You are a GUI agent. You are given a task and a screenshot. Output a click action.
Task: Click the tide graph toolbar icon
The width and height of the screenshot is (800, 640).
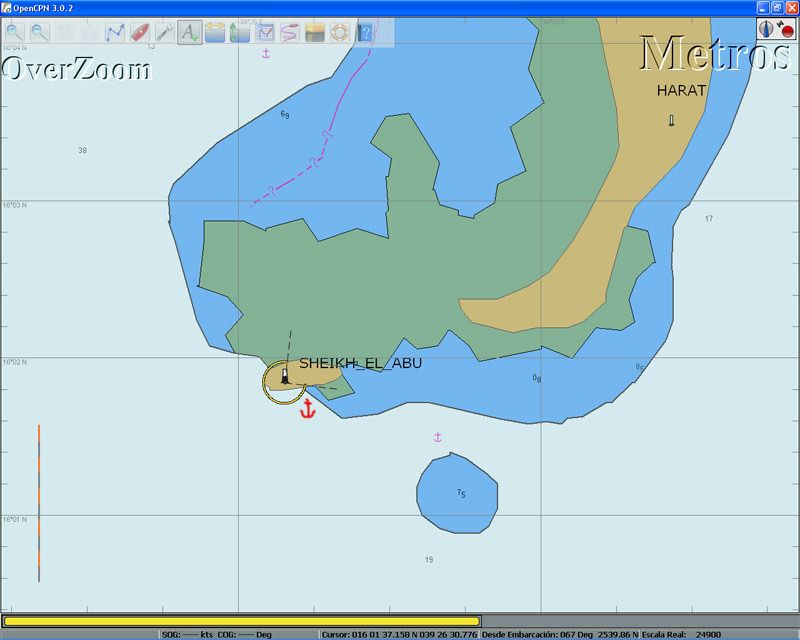click(265, 33)
